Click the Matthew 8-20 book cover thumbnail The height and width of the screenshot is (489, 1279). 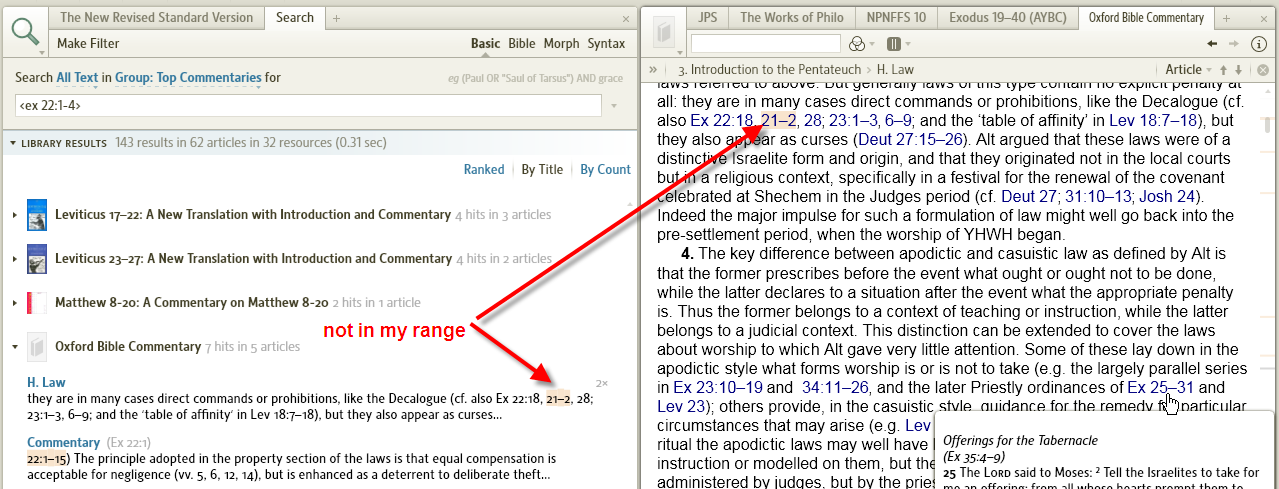coord(37,303)
